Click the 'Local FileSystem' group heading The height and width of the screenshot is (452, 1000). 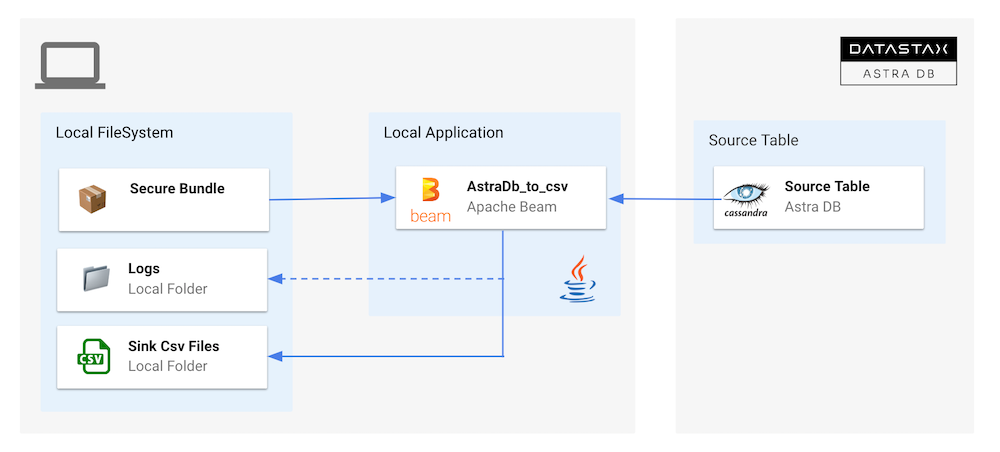coord(114,133)
